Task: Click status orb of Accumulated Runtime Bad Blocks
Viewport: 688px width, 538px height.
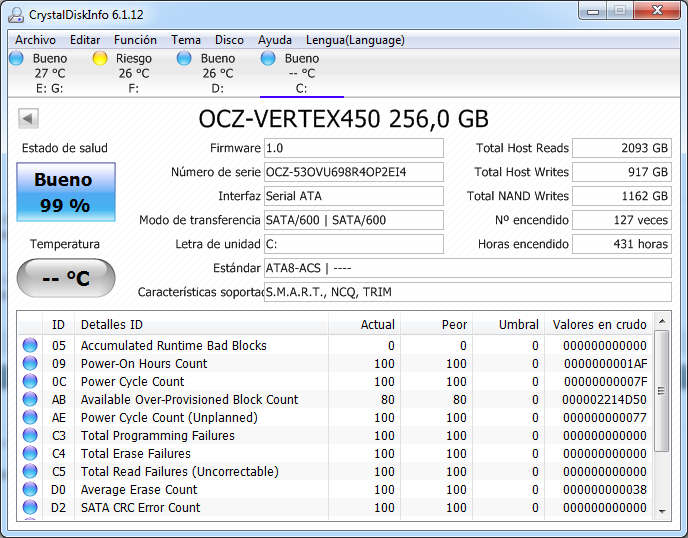Action: click(30, 345)
